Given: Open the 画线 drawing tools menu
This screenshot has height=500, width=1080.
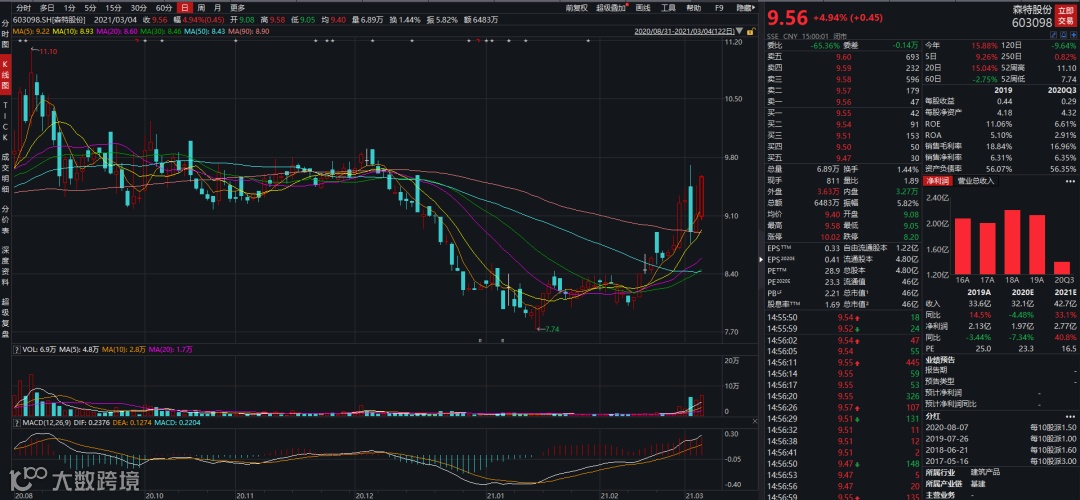Looking at the screenshot, I should pyautogui.click(x=643, y=8).
